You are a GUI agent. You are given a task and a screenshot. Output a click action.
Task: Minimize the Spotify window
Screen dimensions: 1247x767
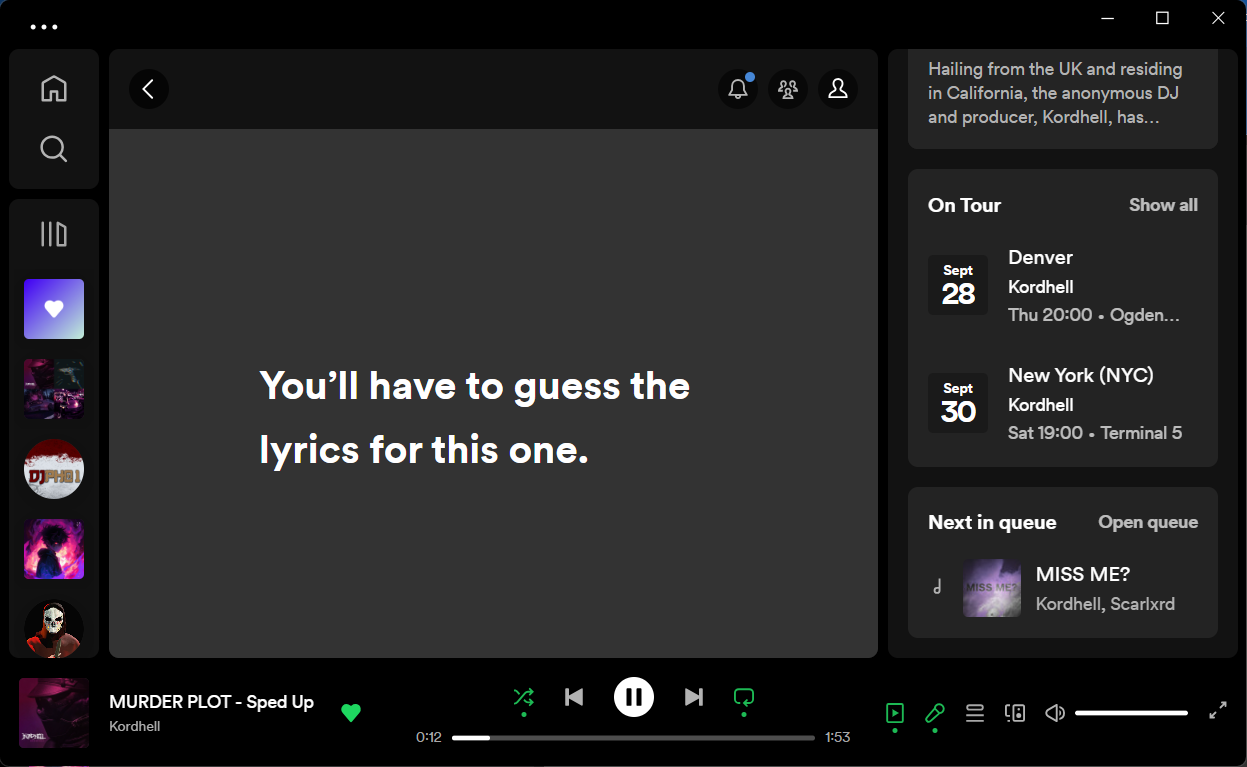tap(1107, 18)
